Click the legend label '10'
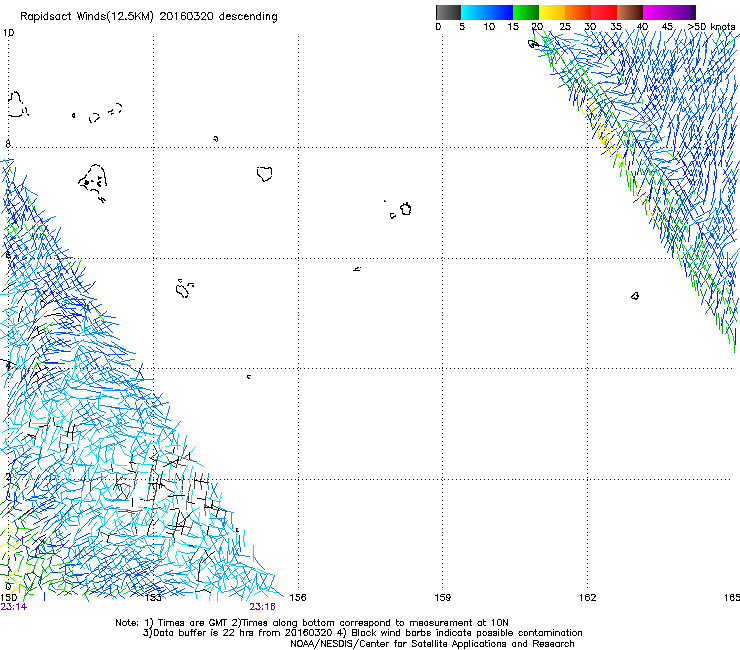This screenshot has width=740, height=650. (x=489, y=26)
